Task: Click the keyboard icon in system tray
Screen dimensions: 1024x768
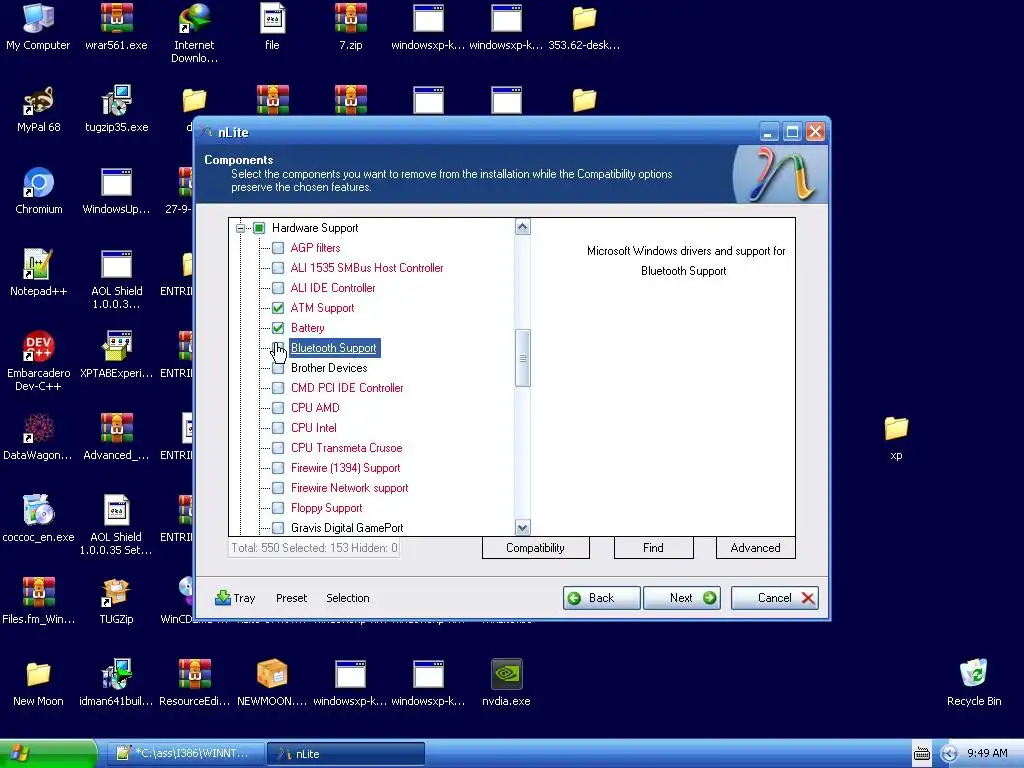Action: [x=921, y=754]
